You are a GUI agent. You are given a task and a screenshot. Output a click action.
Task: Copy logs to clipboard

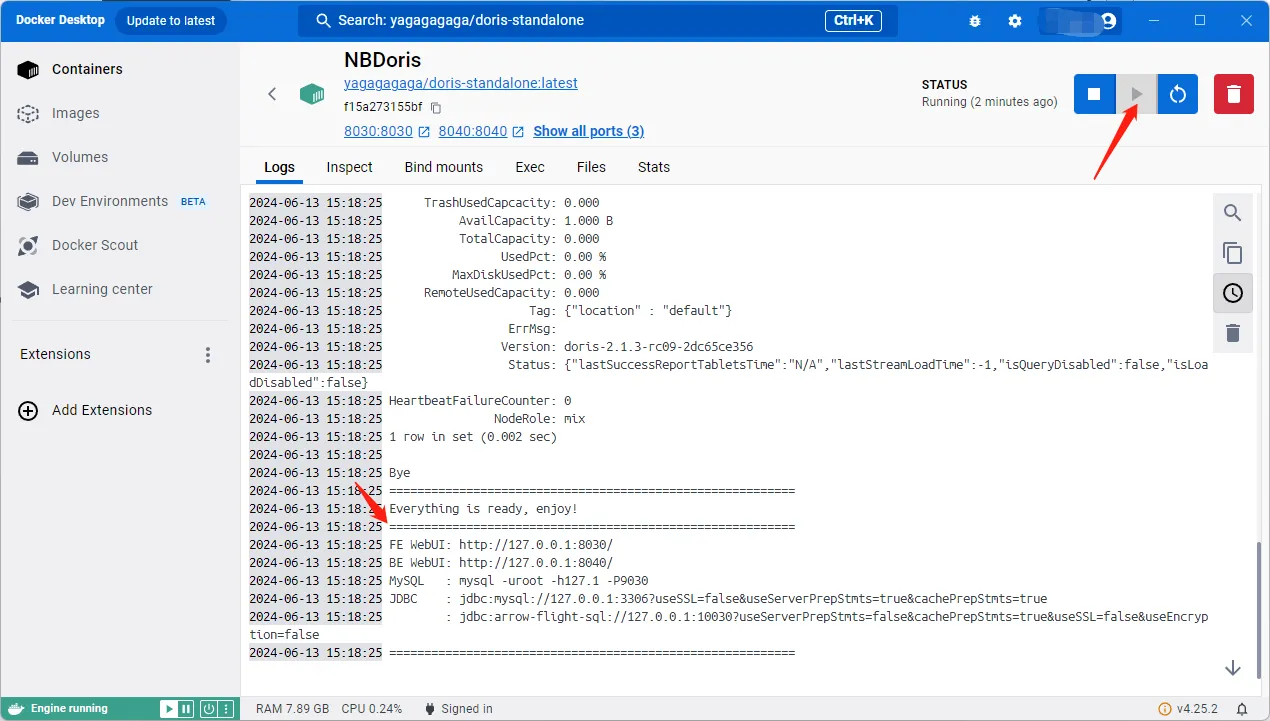click(1233, 253)
